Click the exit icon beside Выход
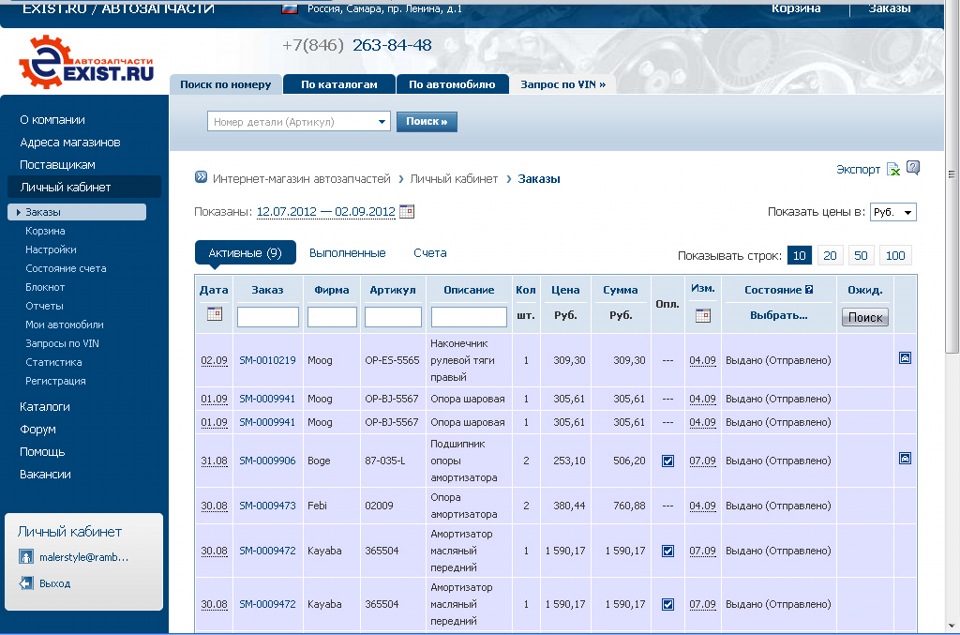The height and width of the screenshot is (635, 960). pos(26,583)
